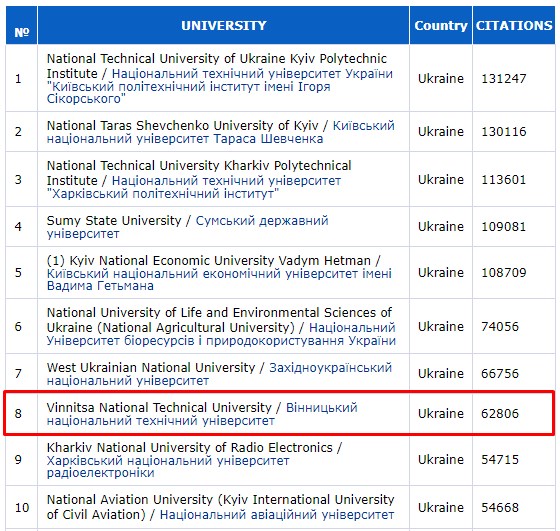The height and width of the screenshot is (531, 560).
Task: Open the Kyiv National Economic University Ukrainian link
Action: 219,280
